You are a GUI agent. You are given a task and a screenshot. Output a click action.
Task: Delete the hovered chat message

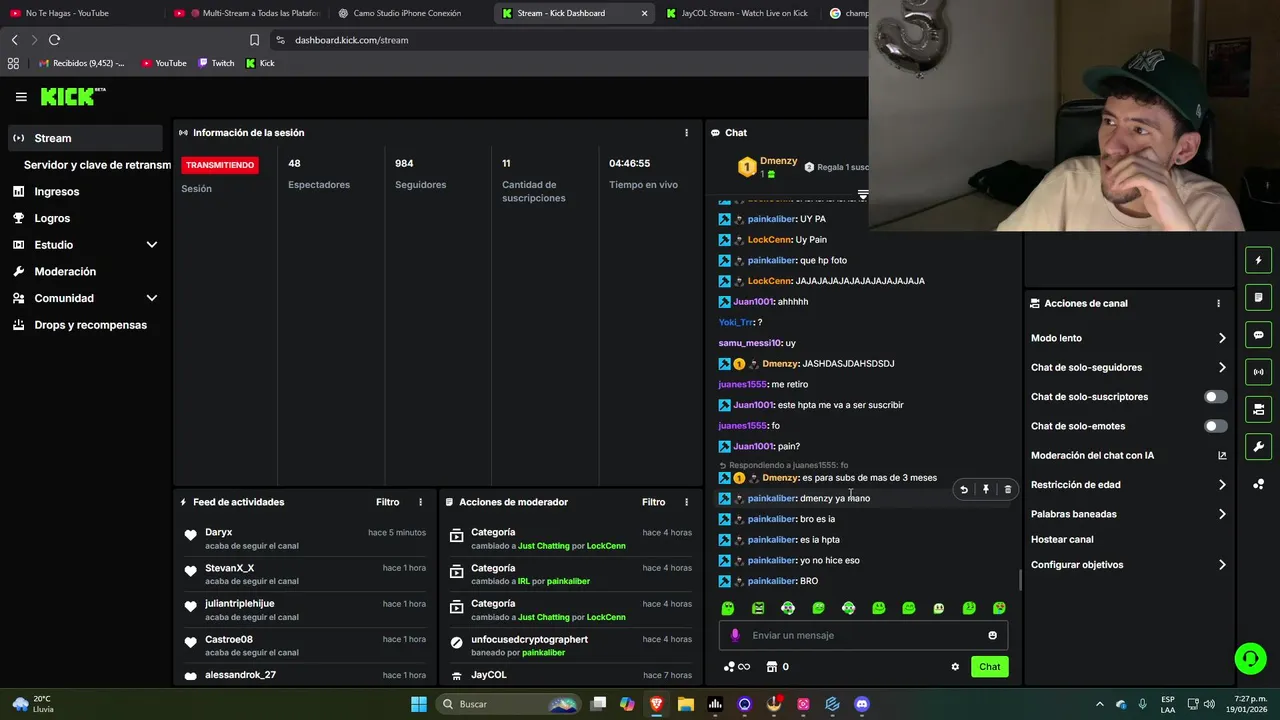pyautogui.click(x=1008, y=489)
